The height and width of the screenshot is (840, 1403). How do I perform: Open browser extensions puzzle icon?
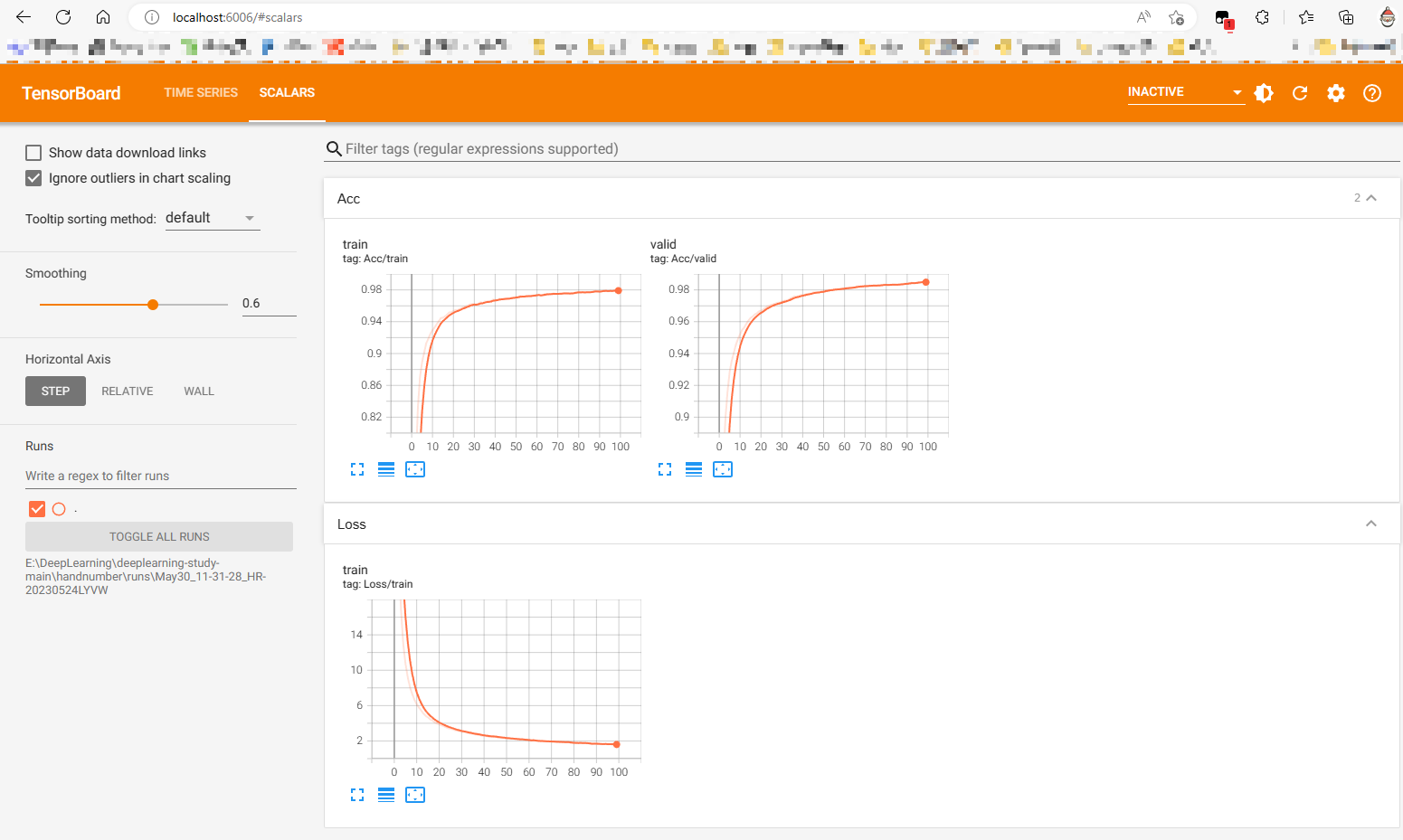(x=1263, y=17)
